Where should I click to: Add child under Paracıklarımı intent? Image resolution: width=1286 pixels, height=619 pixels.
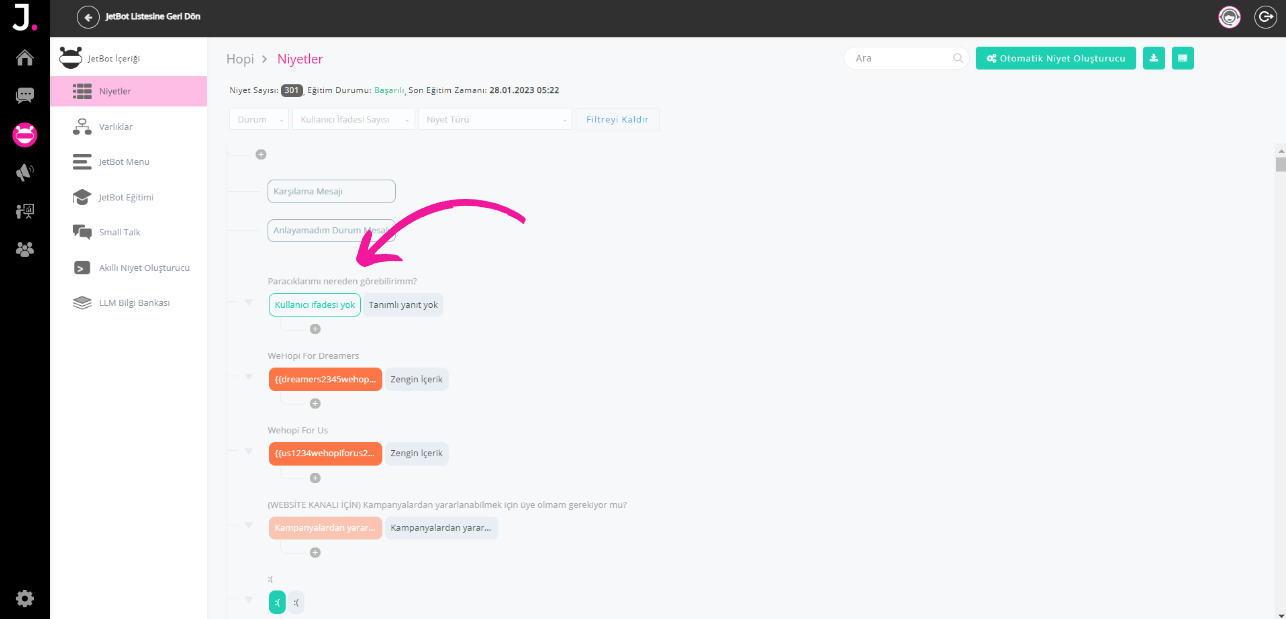point(315,328)
